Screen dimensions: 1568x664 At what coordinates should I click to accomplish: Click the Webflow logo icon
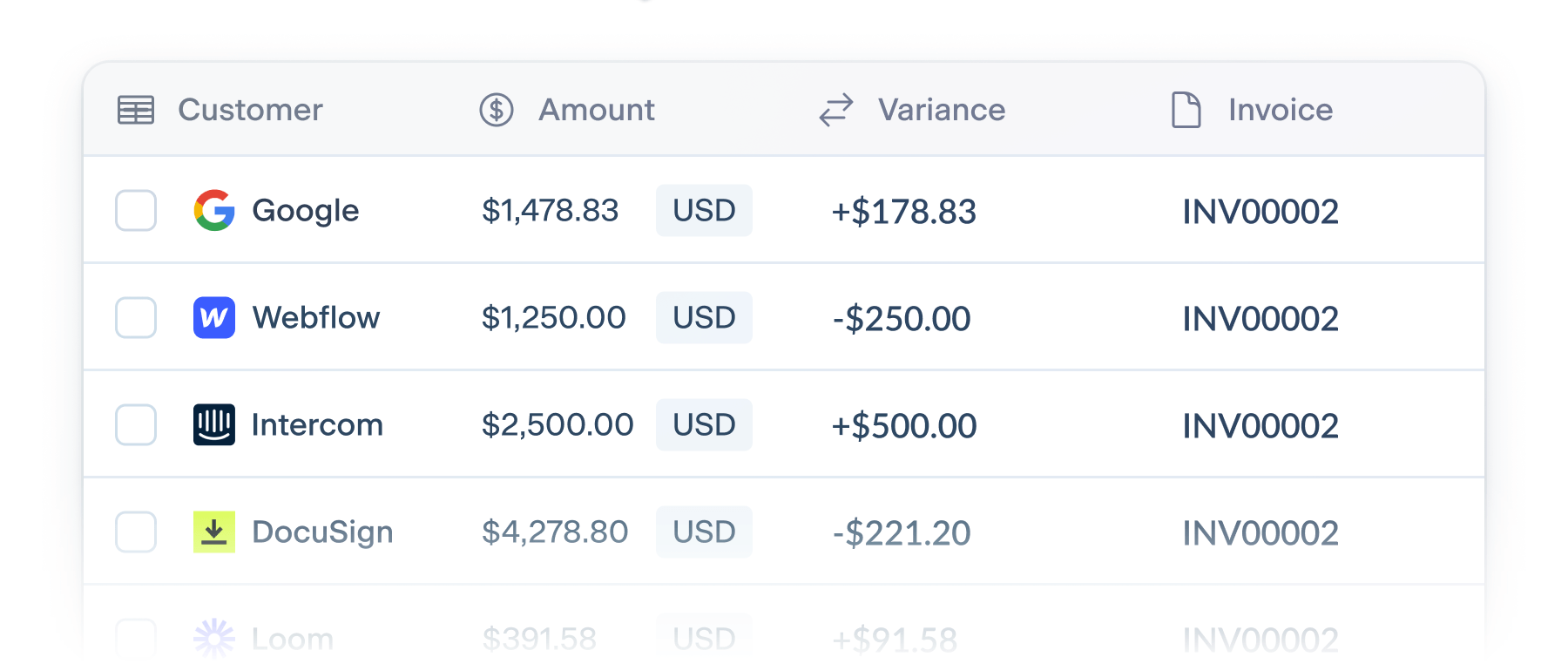click(214, 317)
